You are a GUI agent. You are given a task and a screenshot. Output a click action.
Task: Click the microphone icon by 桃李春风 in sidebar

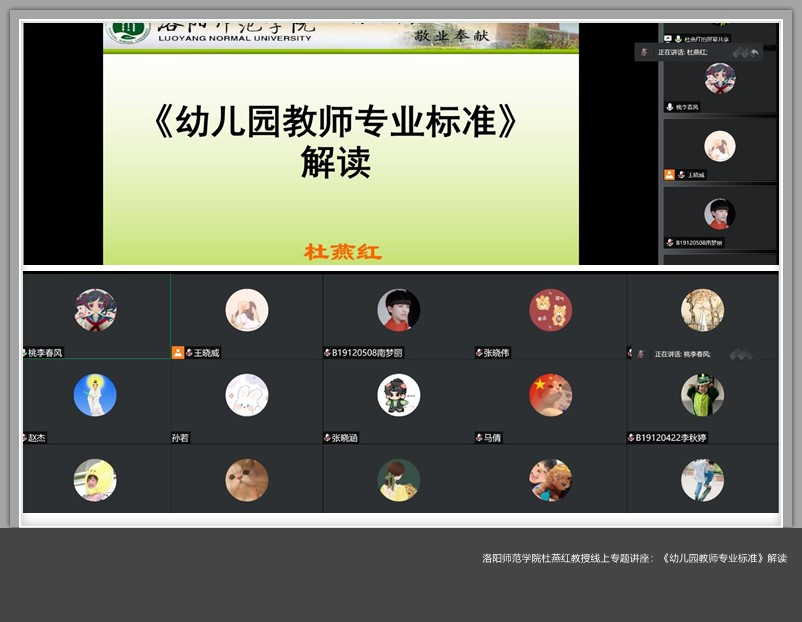point(670,107)
